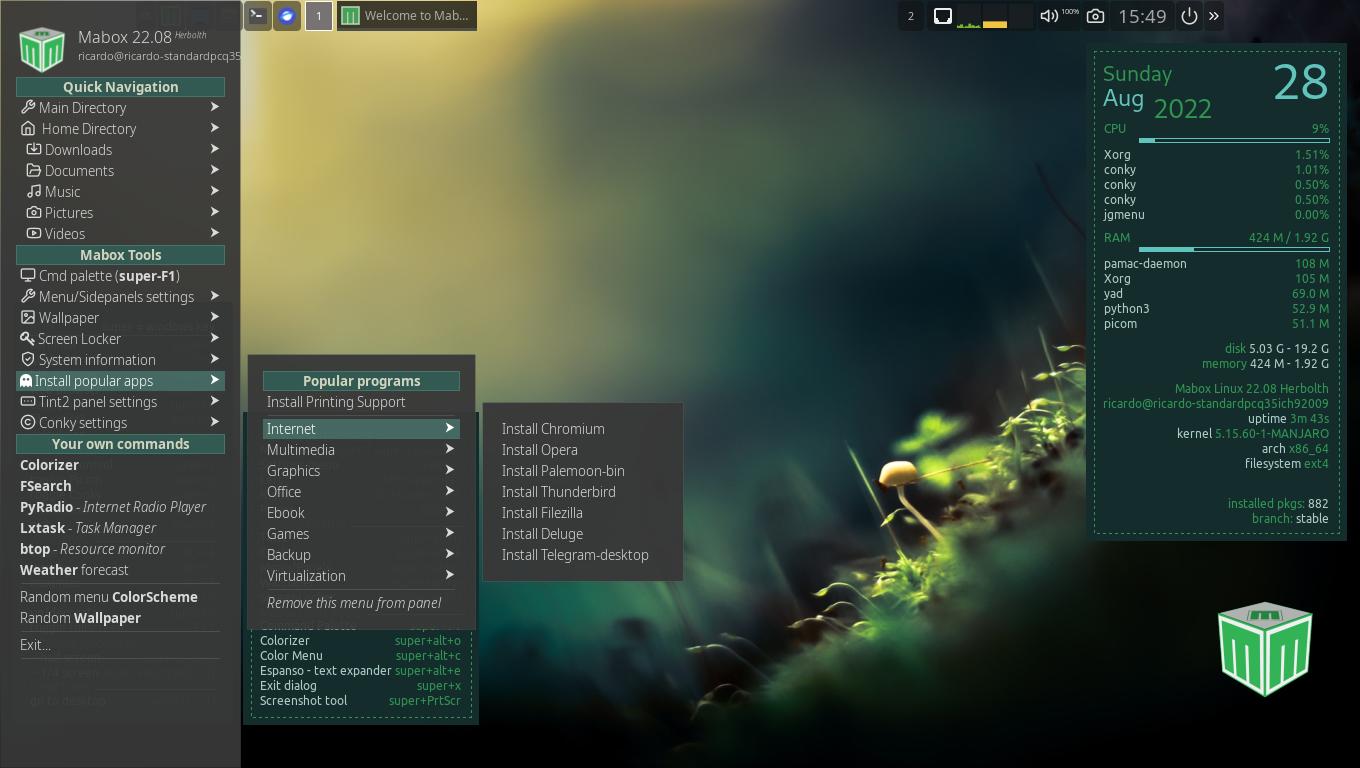Apply Random menu ColorScheme
Viewport: 1360px width, 768px height.
pyautogui.click(x=120, y=596)
